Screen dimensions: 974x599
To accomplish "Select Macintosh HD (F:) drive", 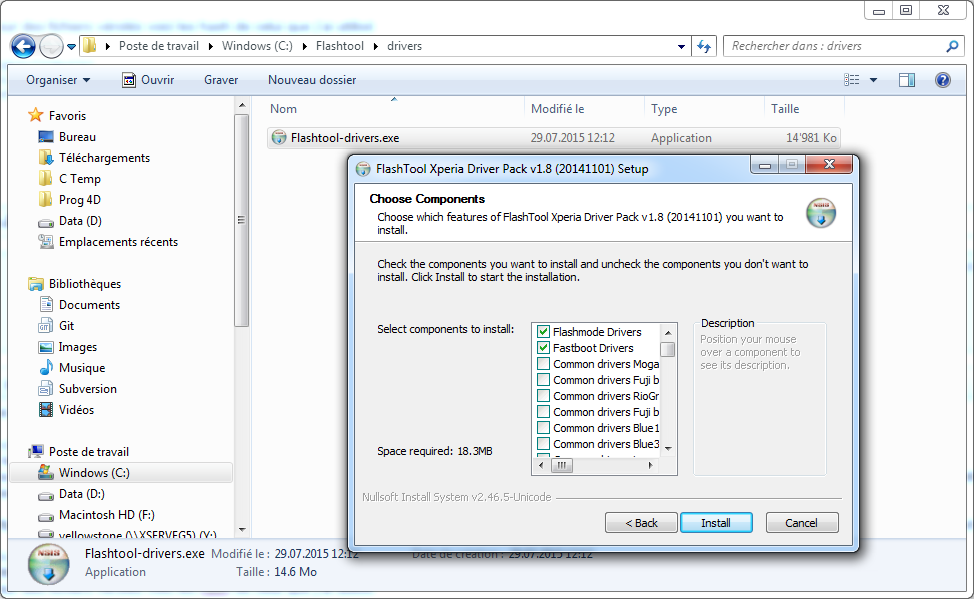I will coord(106,515).
